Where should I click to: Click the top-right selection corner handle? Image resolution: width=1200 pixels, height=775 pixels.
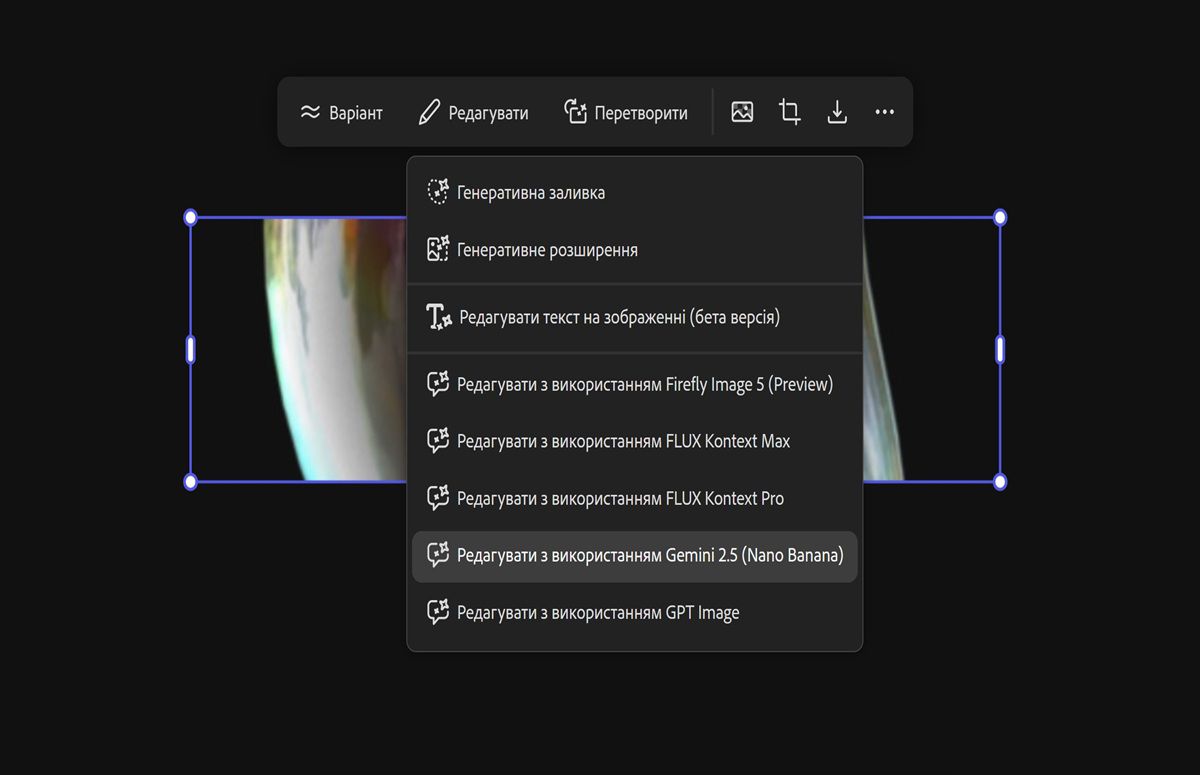[x=1000, y=217]
